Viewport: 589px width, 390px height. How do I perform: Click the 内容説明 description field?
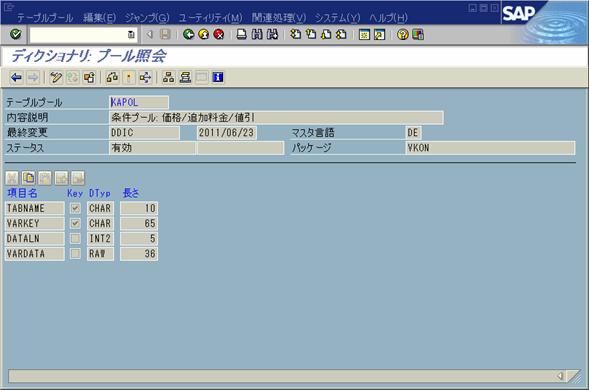pyautogui.click(x=276, y=118)
